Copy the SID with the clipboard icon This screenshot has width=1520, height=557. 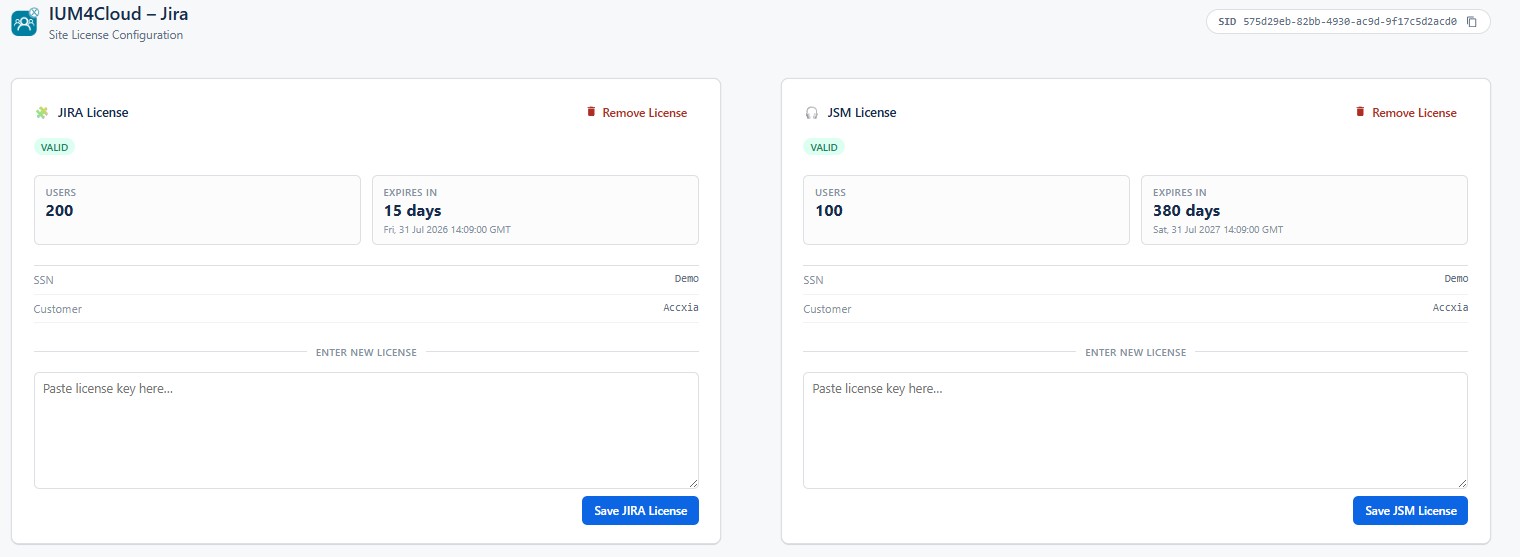coord(1471,21)
